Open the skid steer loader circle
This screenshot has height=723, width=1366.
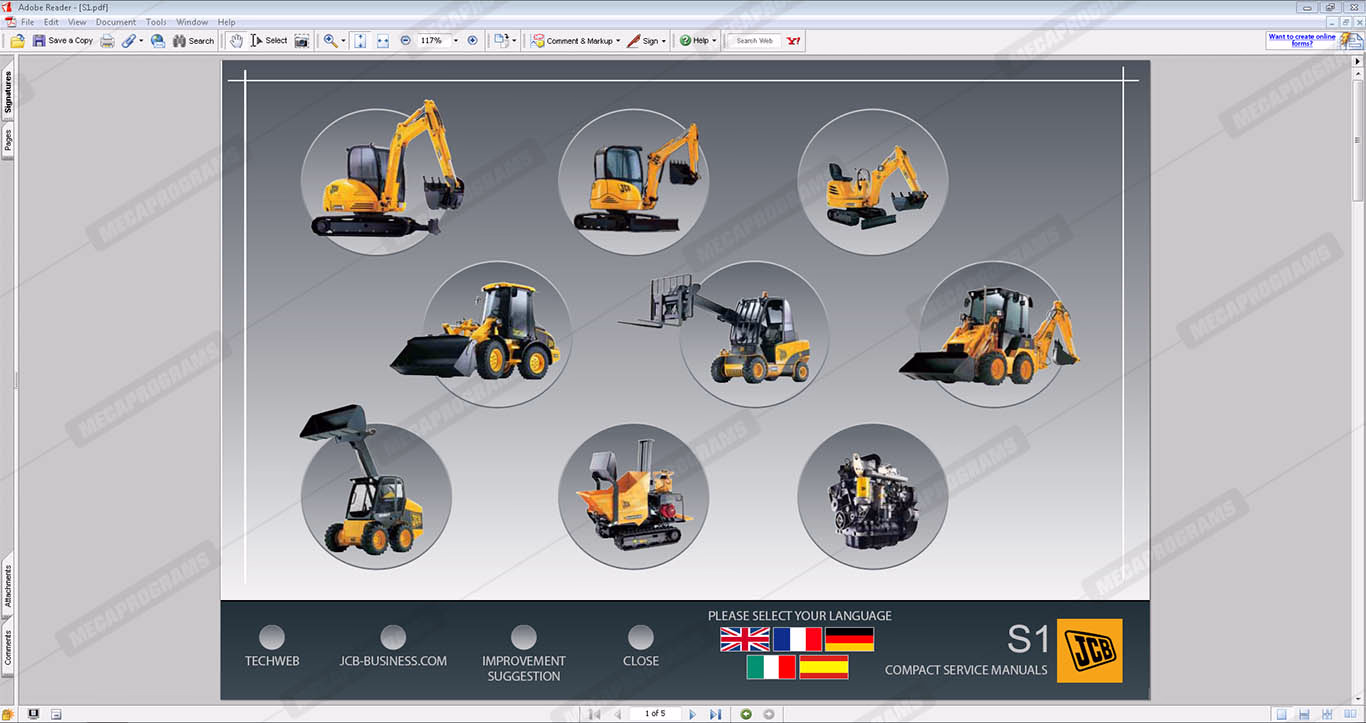point(375,496)
